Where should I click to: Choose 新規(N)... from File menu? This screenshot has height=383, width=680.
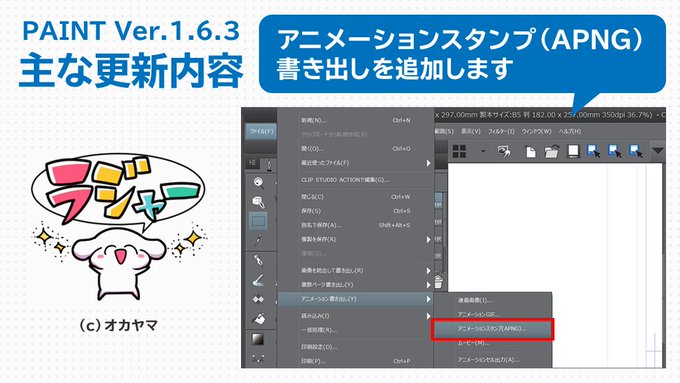click(x=356, y=120)
